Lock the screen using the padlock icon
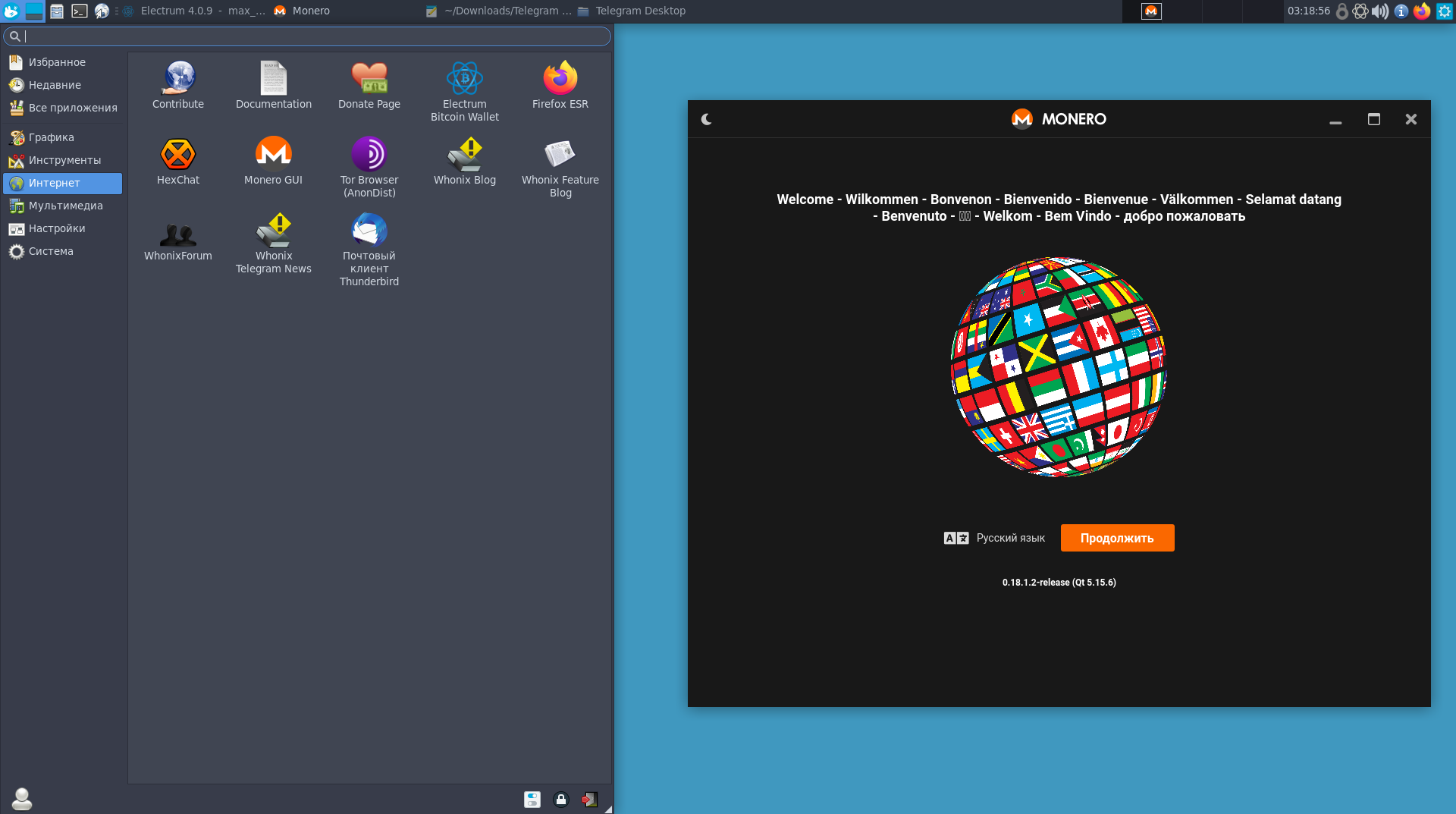Viewport: 1456px width, 814px height. 561,799
